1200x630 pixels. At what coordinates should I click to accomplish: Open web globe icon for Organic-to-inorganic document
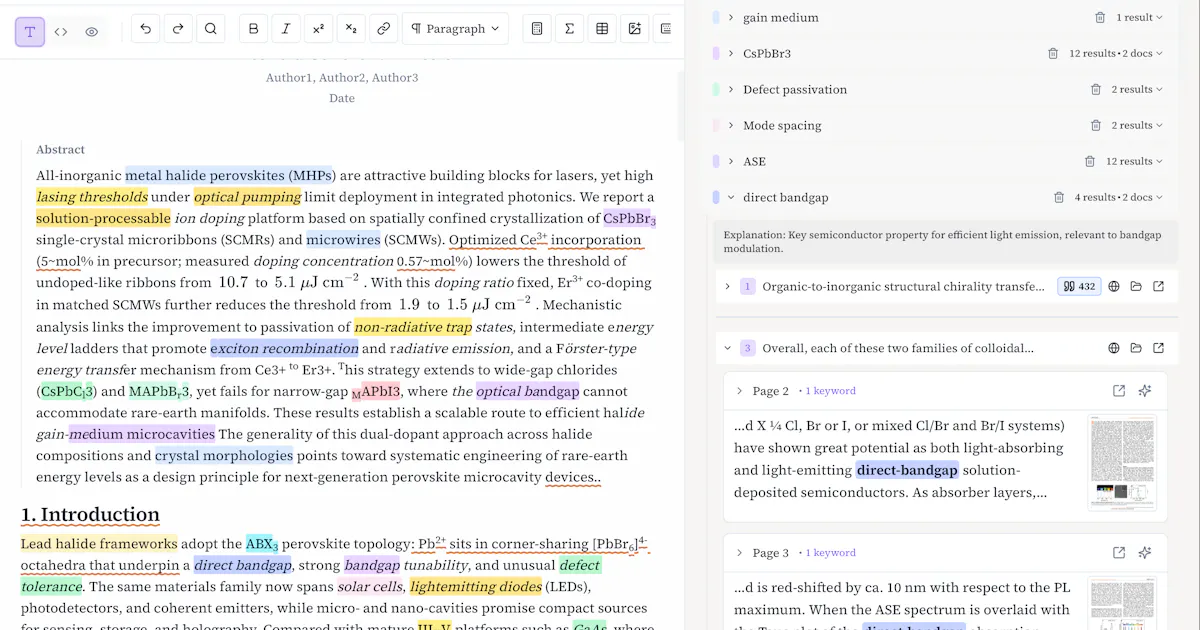[x=1114, y=287]
